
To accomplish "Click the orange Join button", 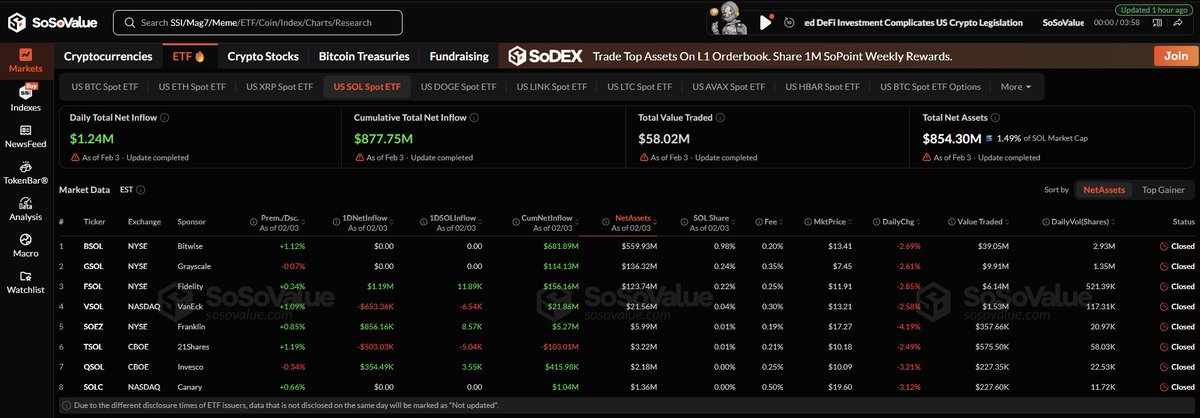I will (1175, 57).
